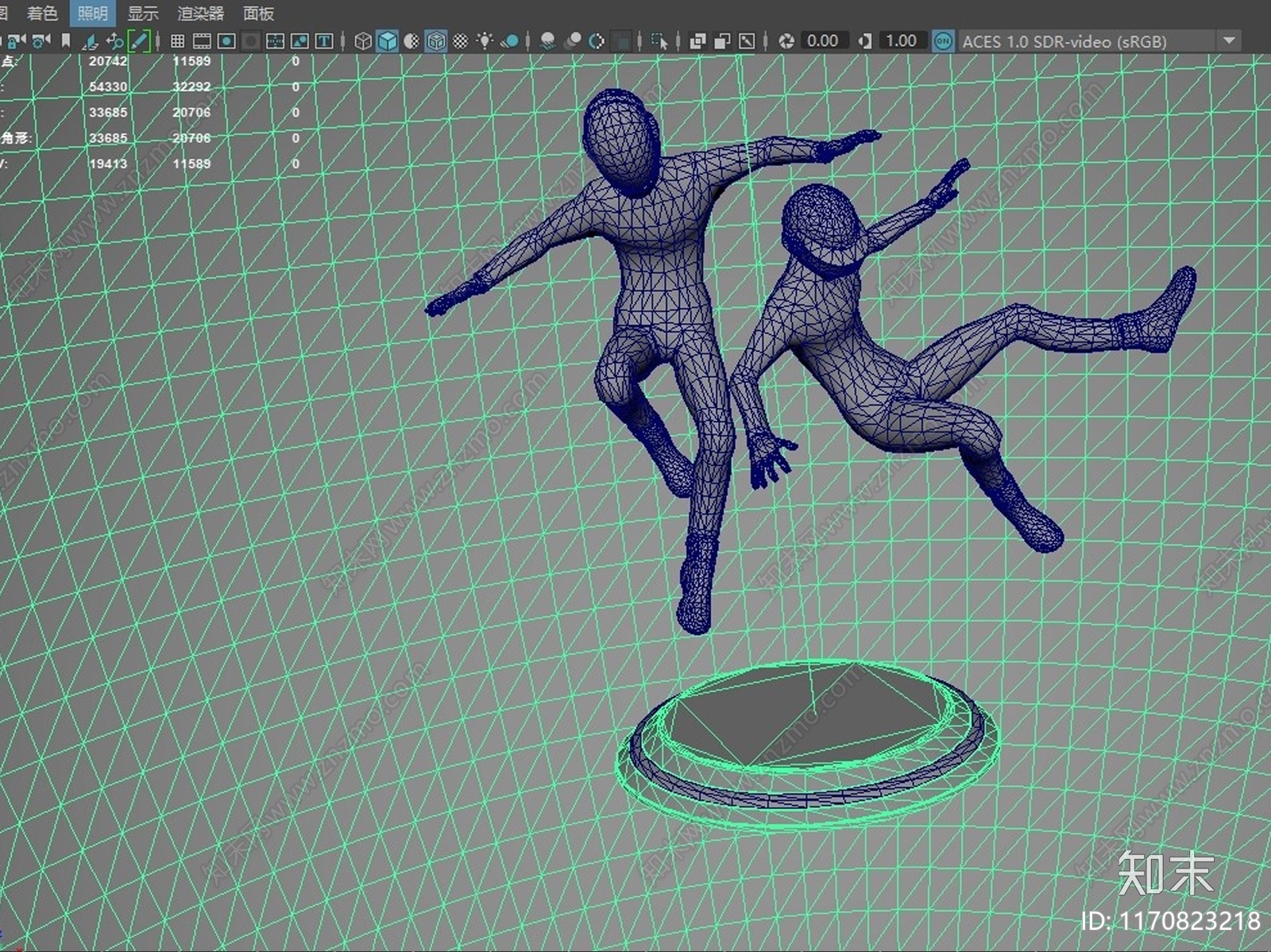Click the Image Plane icon
1271x952 pixels.
point(90,40)
